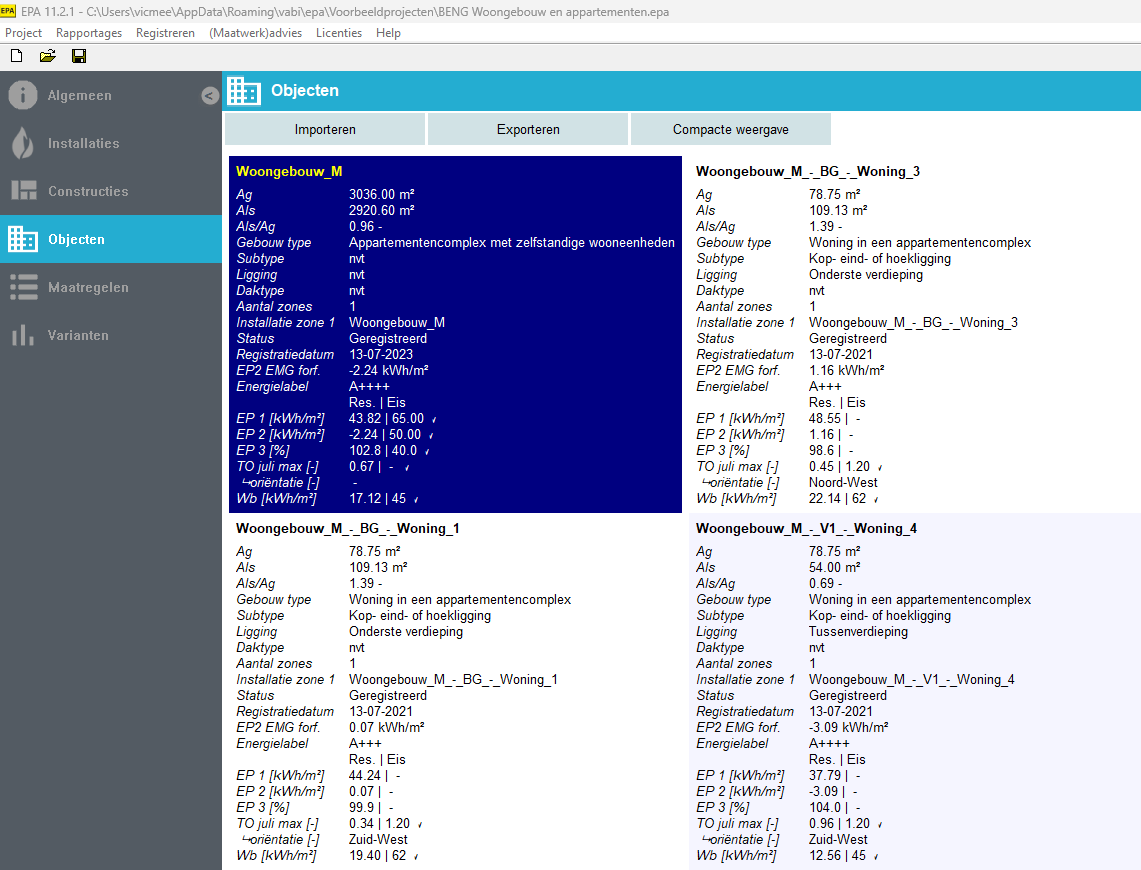Open the Rapportages menu
1141x870 pixels.
point(89,33)
